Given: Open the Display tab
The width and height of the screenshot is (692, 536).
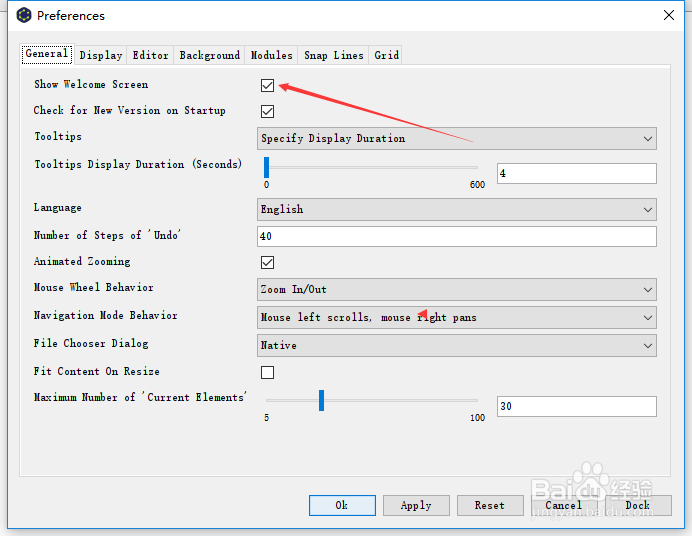Looking at the screenshot, I should pyautogui.click(x=101, y=55).
